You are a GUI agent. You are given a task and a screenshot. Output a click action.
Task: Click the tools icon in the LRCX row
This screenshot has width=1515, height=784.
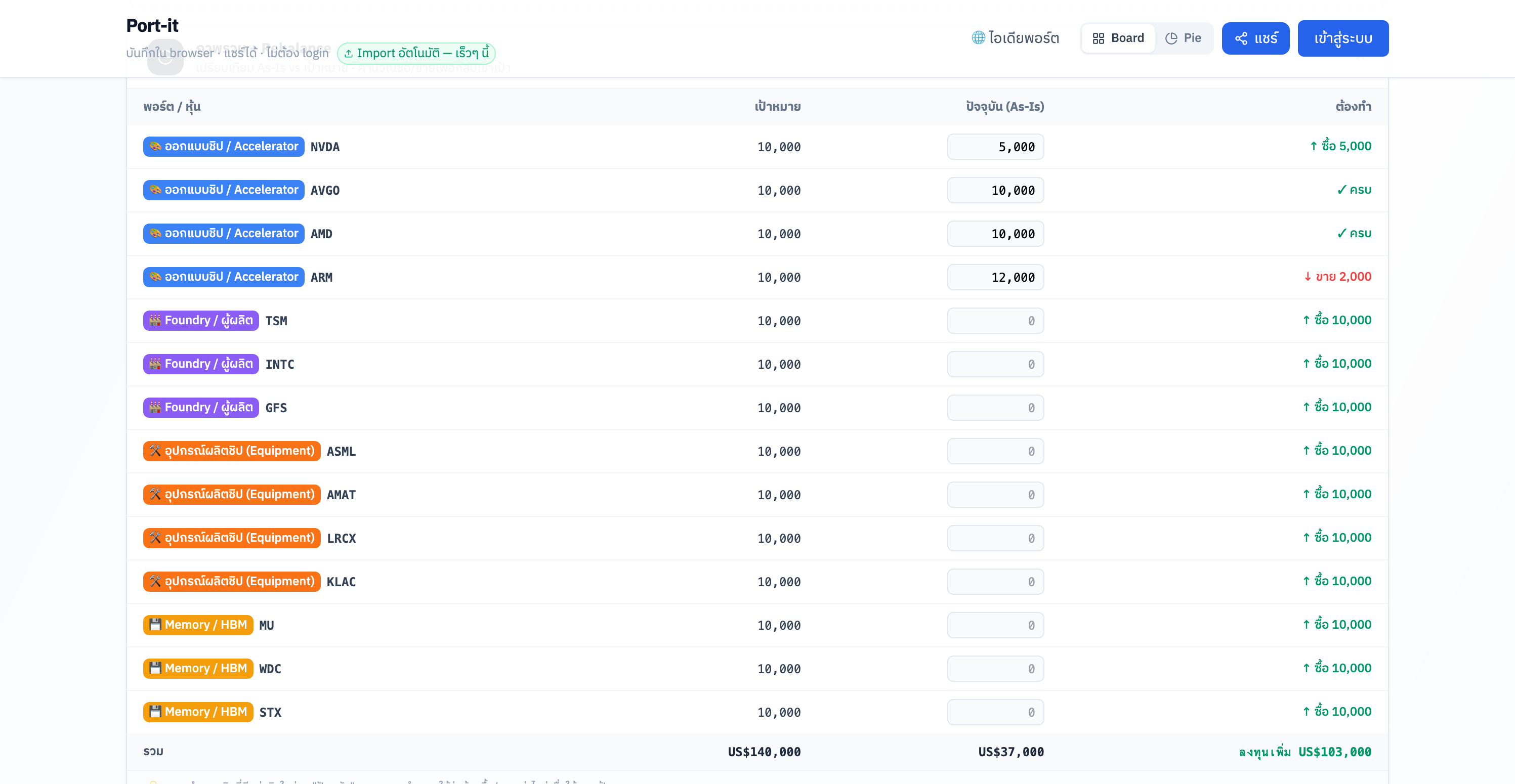[155, 538]
